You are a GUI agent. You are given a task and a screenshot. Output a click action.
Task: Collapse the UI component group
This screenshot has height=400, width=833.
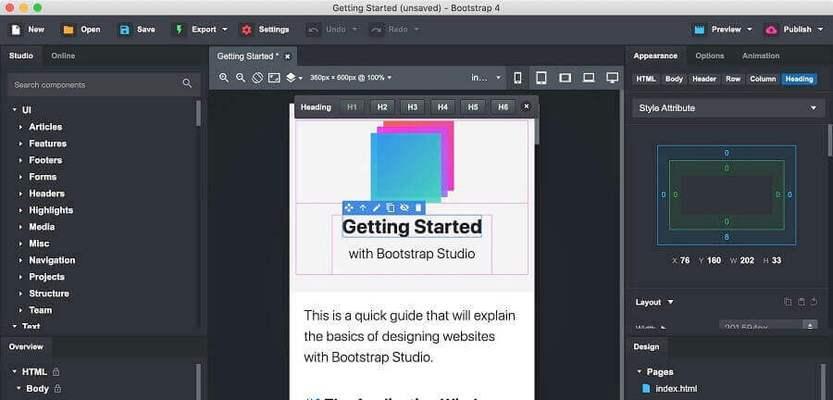(x=14, y=110)
